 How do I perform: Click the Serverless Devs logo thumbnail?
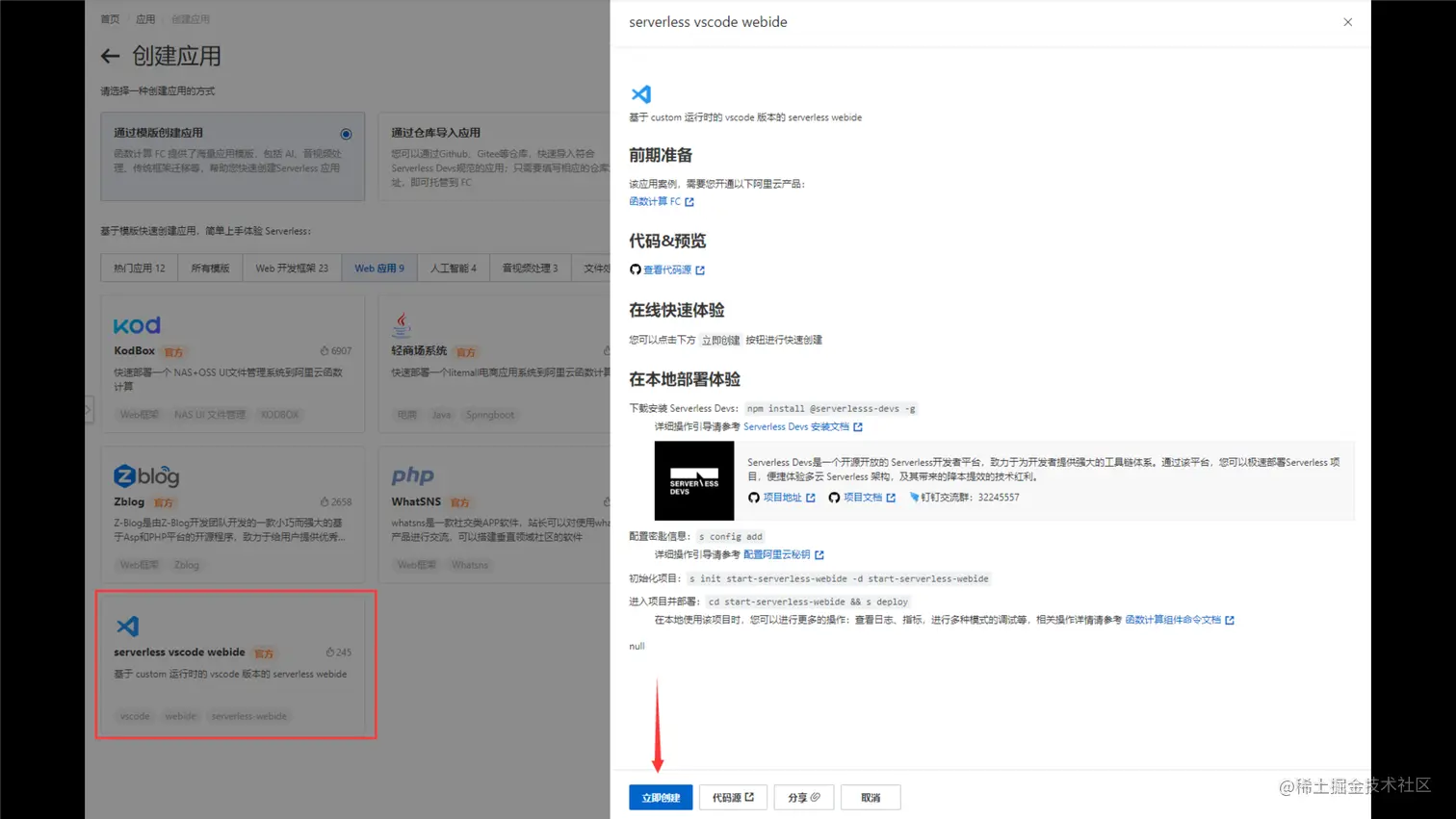pyautogui.click(x=694, y=479)
